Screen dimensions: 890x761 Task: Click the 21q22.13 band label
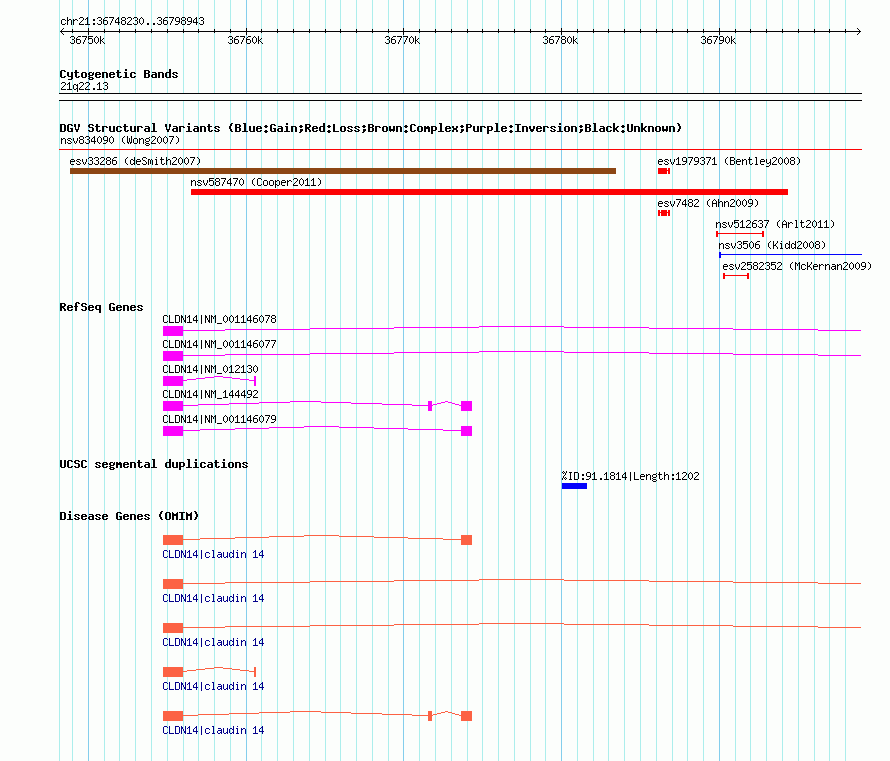(x=84, y=86)
